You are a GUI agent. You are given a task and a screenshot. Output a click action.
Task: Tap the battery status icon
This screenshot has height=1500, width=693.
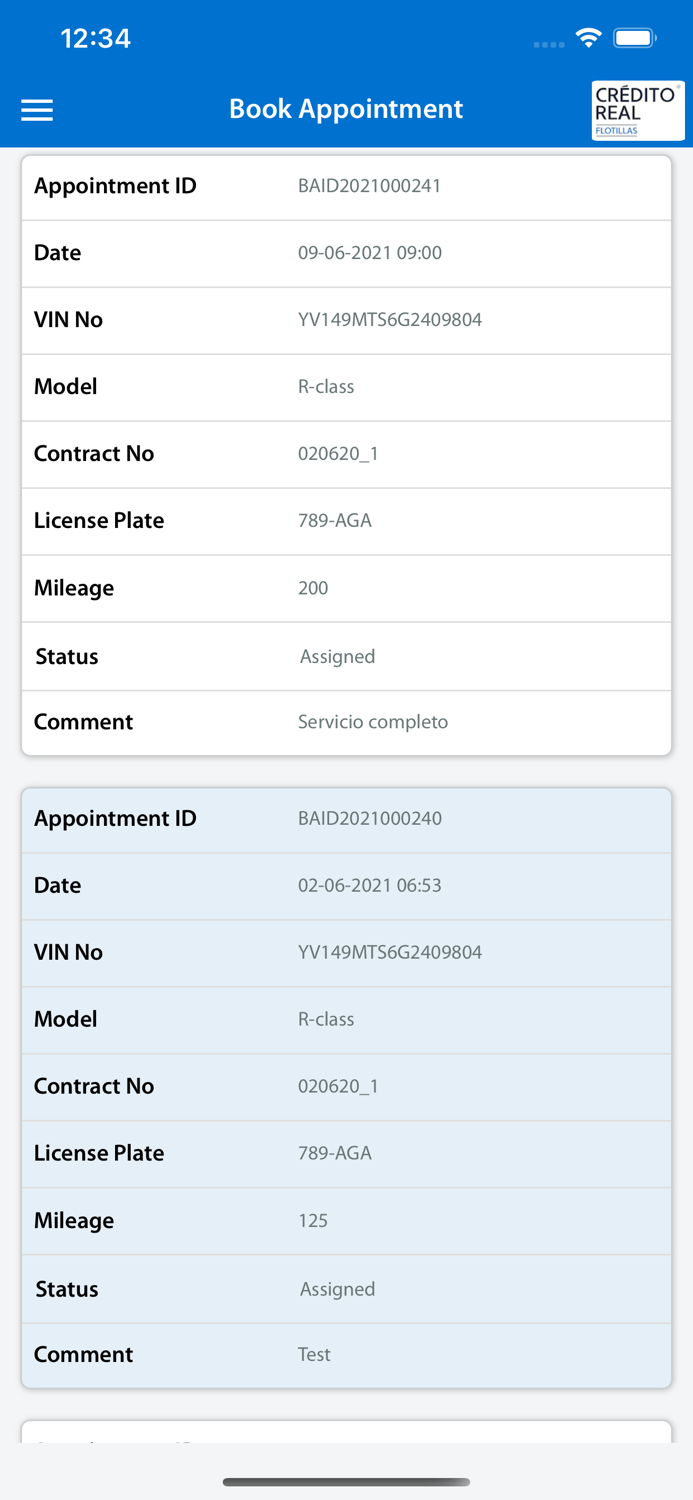pos(635,38)
